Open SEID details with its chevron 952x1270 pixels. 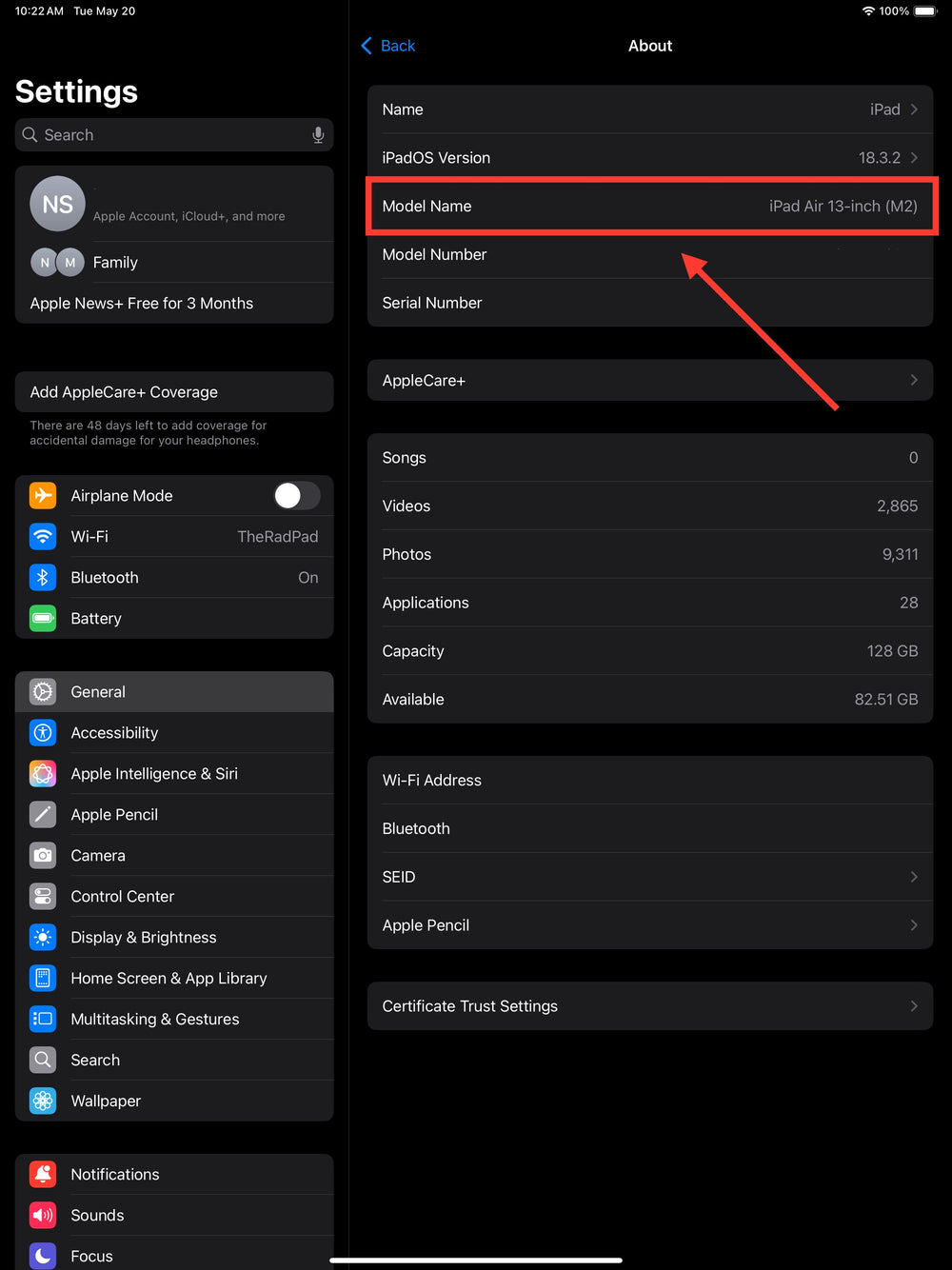[x=914, y=877]
